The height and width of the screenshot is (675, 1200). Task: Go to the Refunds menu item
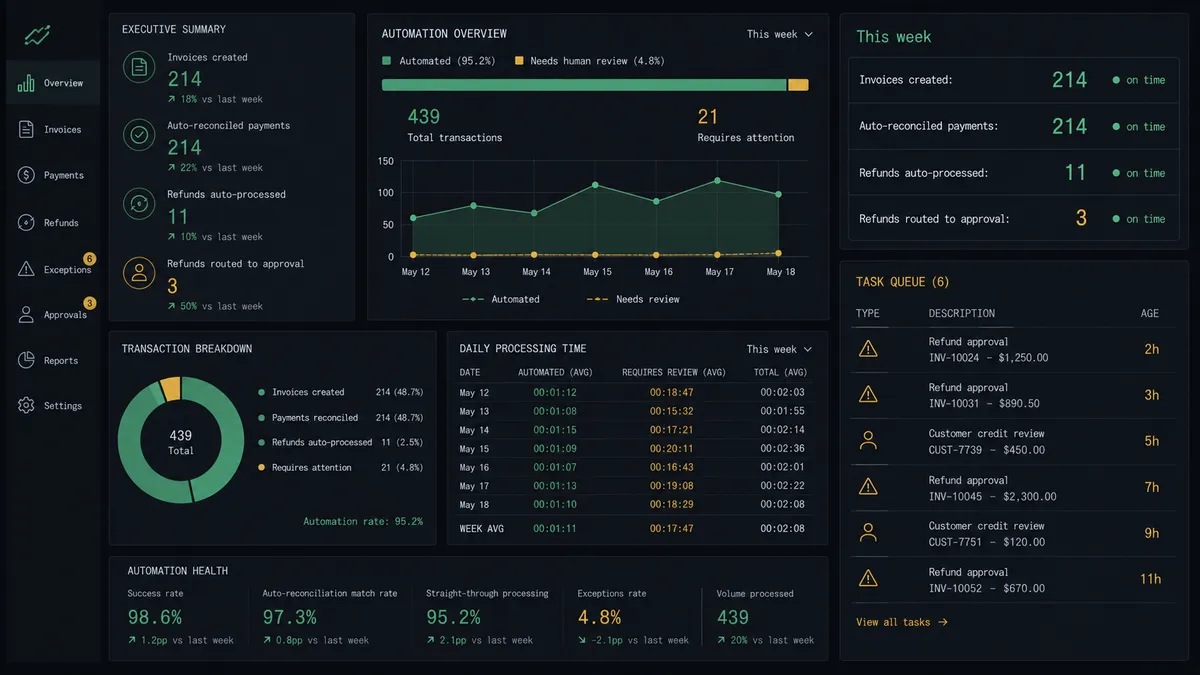53,222
